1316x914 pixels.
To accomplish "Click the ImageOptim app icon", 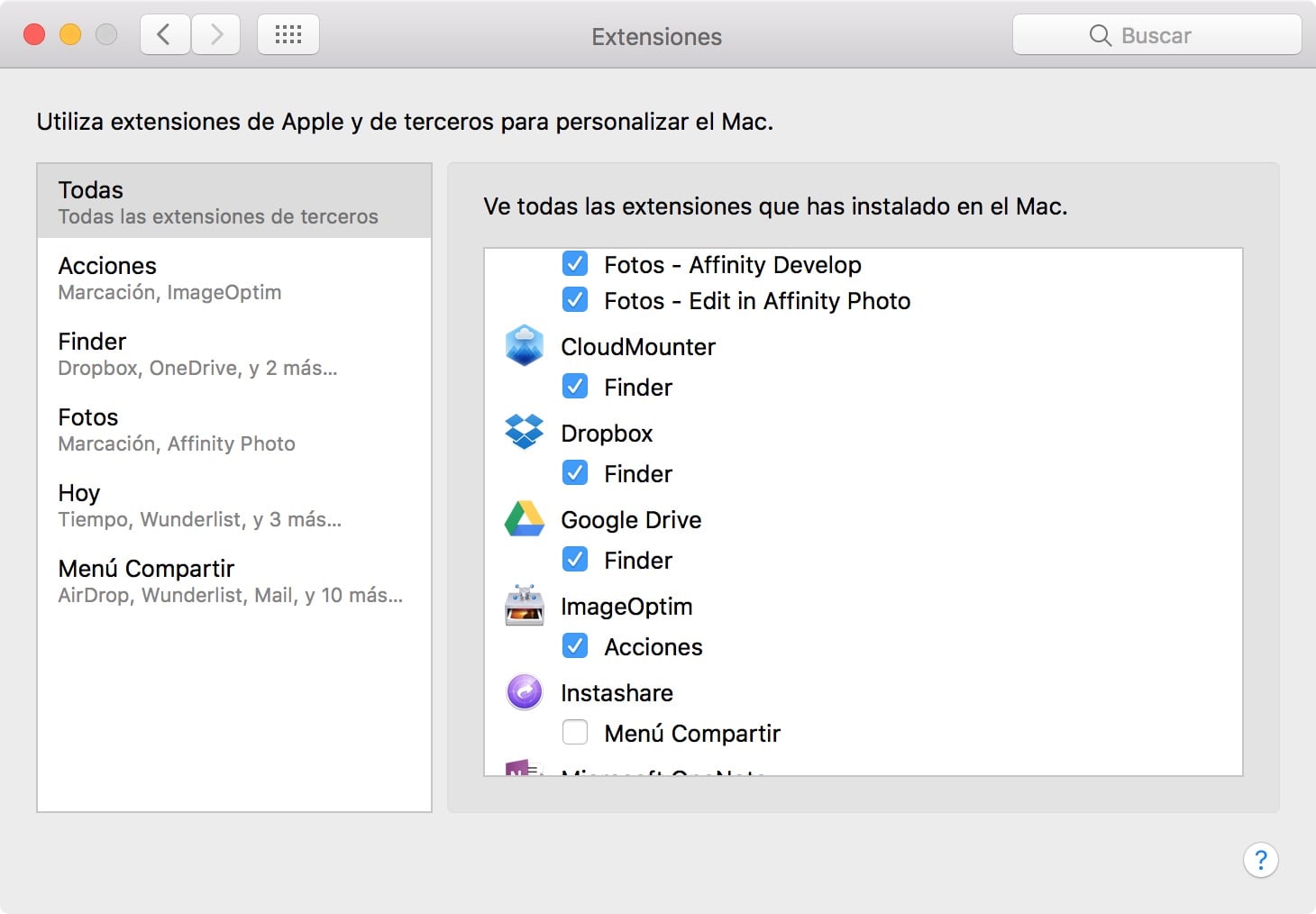I will pyautogui.click(x=524, y=605).
